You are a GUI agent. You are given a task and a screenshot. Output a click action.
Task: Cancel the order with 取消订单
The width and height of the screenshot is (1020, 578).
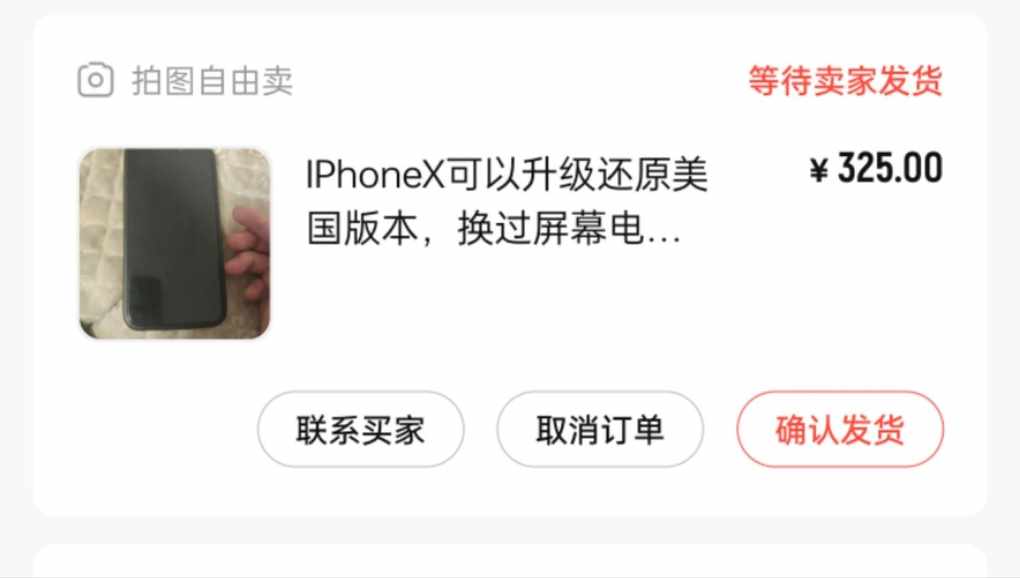[x=600, y=429]
